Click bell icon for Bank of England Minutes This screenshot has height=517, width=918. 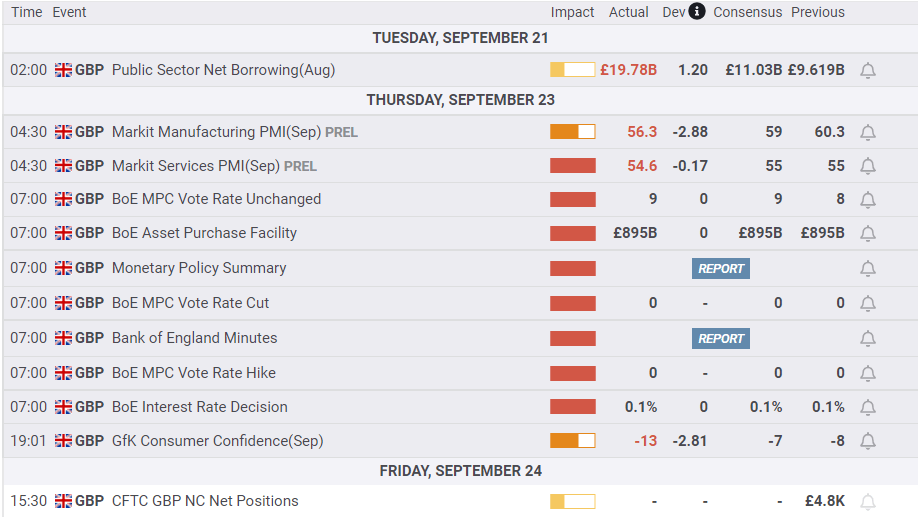point(868,338)
